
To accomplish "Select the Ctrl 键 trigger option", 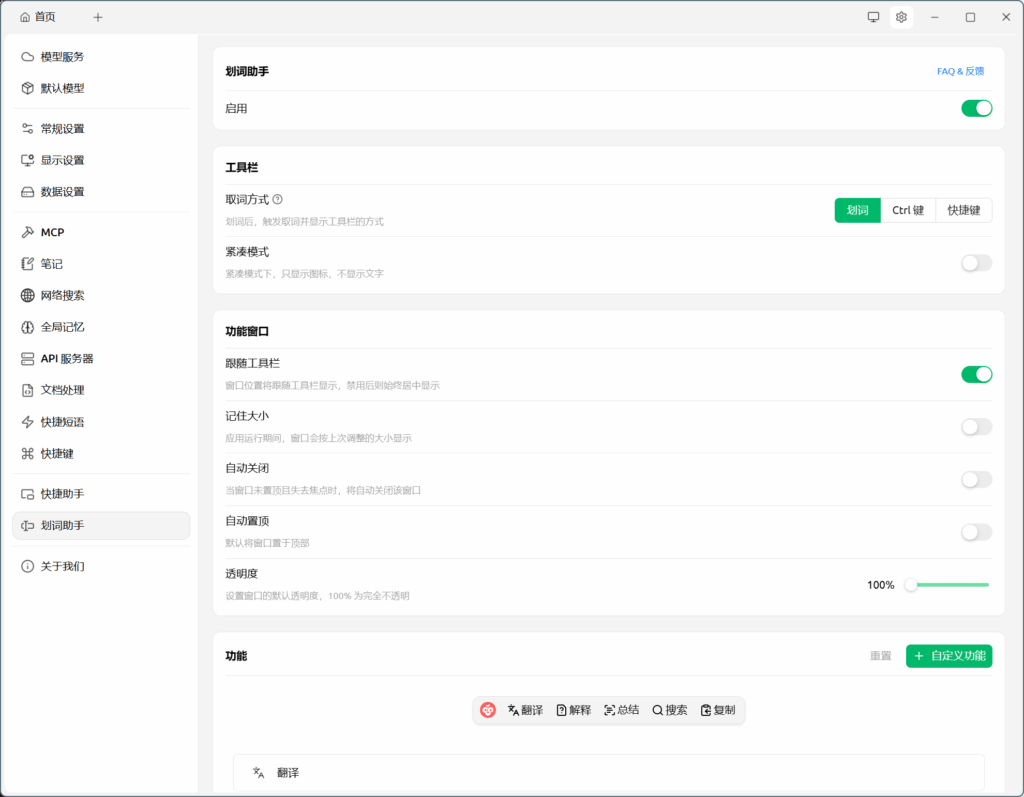I will (908, 210).
